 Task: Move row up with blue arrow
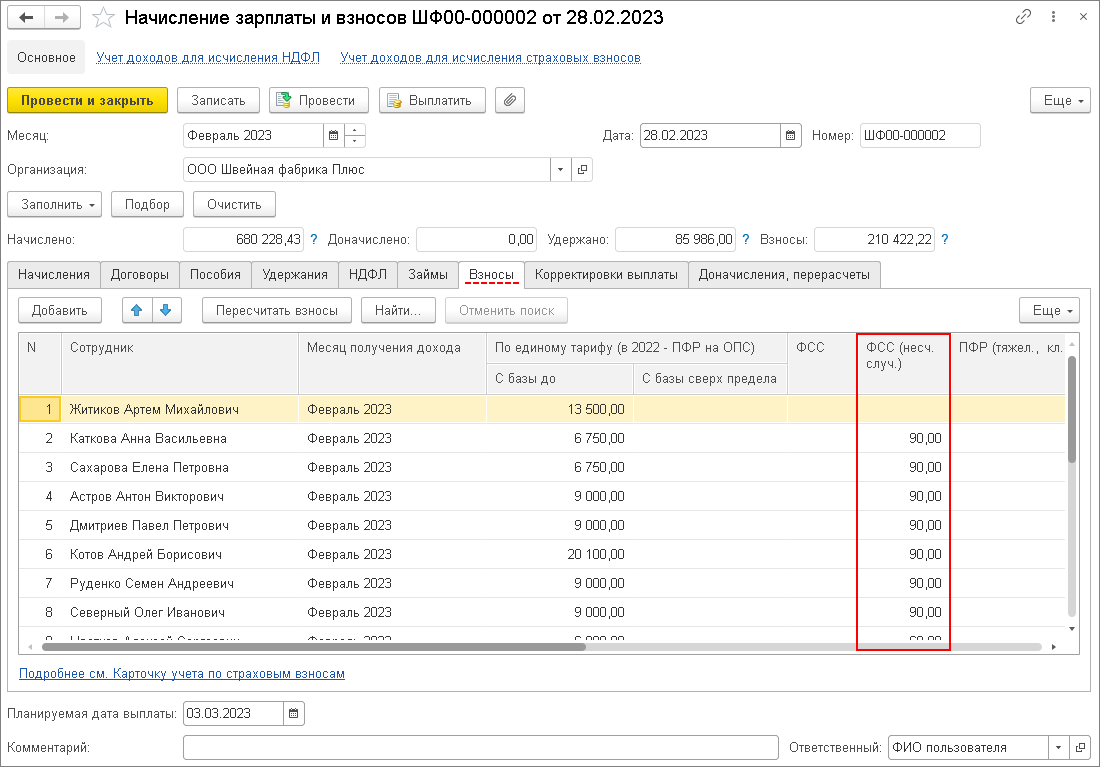(x=137, y=310)
